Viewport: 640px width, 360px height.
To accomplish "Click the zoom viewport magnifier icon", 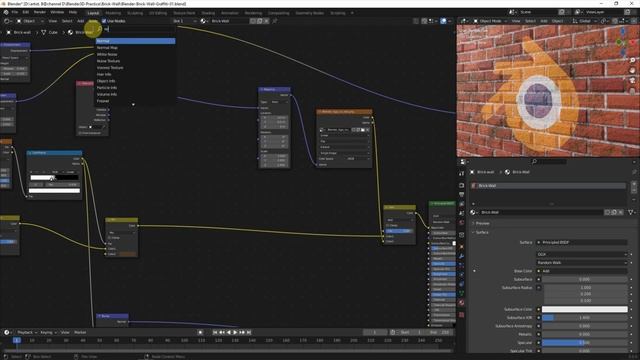I will pos(633,60).
